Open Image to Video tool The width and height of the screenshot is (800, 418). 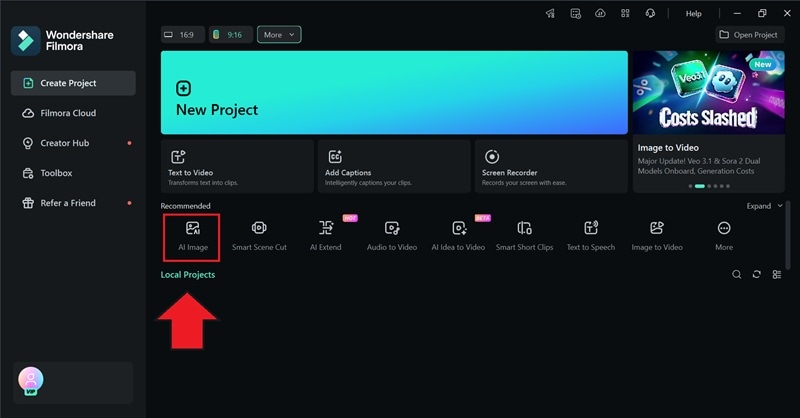pos(657,237)
